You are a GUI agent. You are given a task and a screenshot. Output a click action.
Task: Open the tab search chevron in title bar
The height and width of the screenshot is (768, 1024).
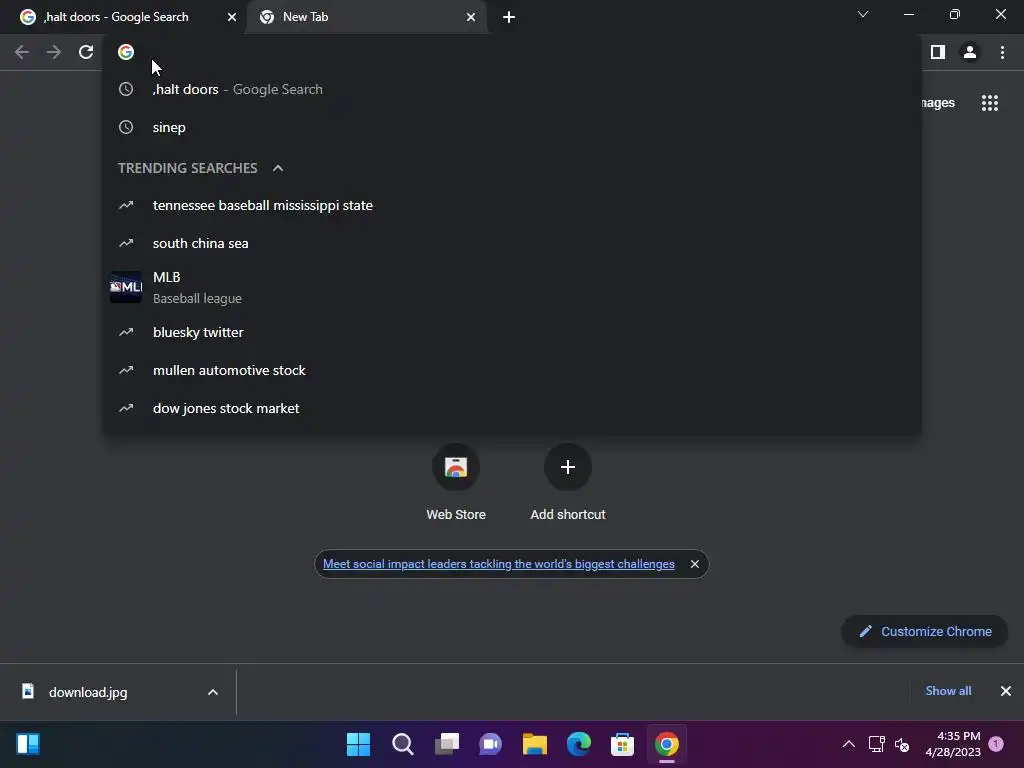coord(863,14)
